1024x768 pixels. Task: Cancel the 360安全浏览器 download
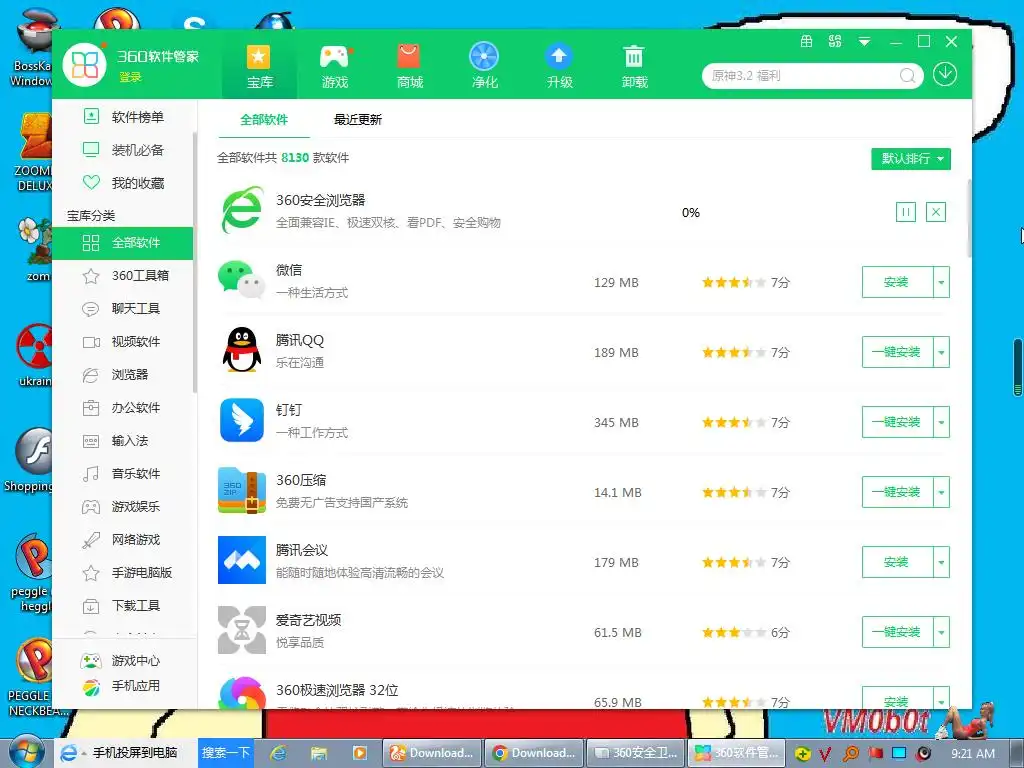tap(936, 212)
